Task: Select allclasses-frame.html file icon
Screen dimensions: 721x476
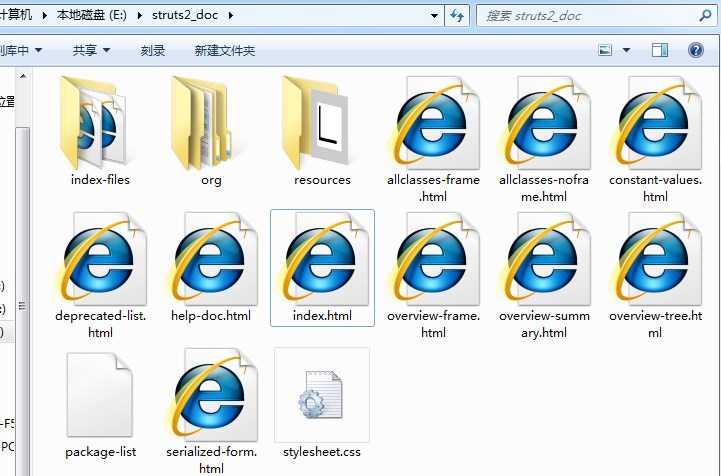Action: point(435,123)
